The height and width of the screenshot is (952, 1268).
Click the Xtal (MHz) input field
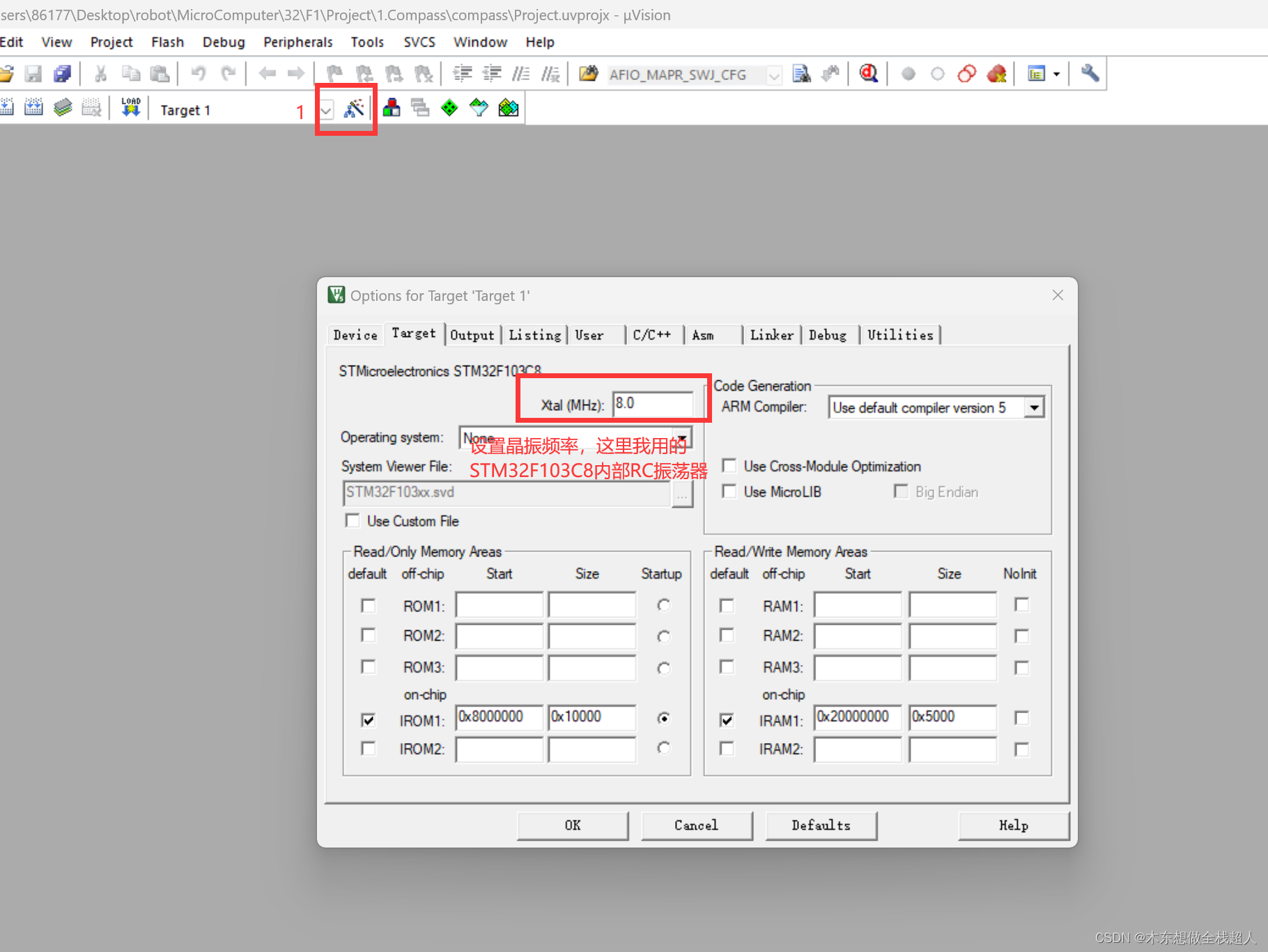pos(653,403)
